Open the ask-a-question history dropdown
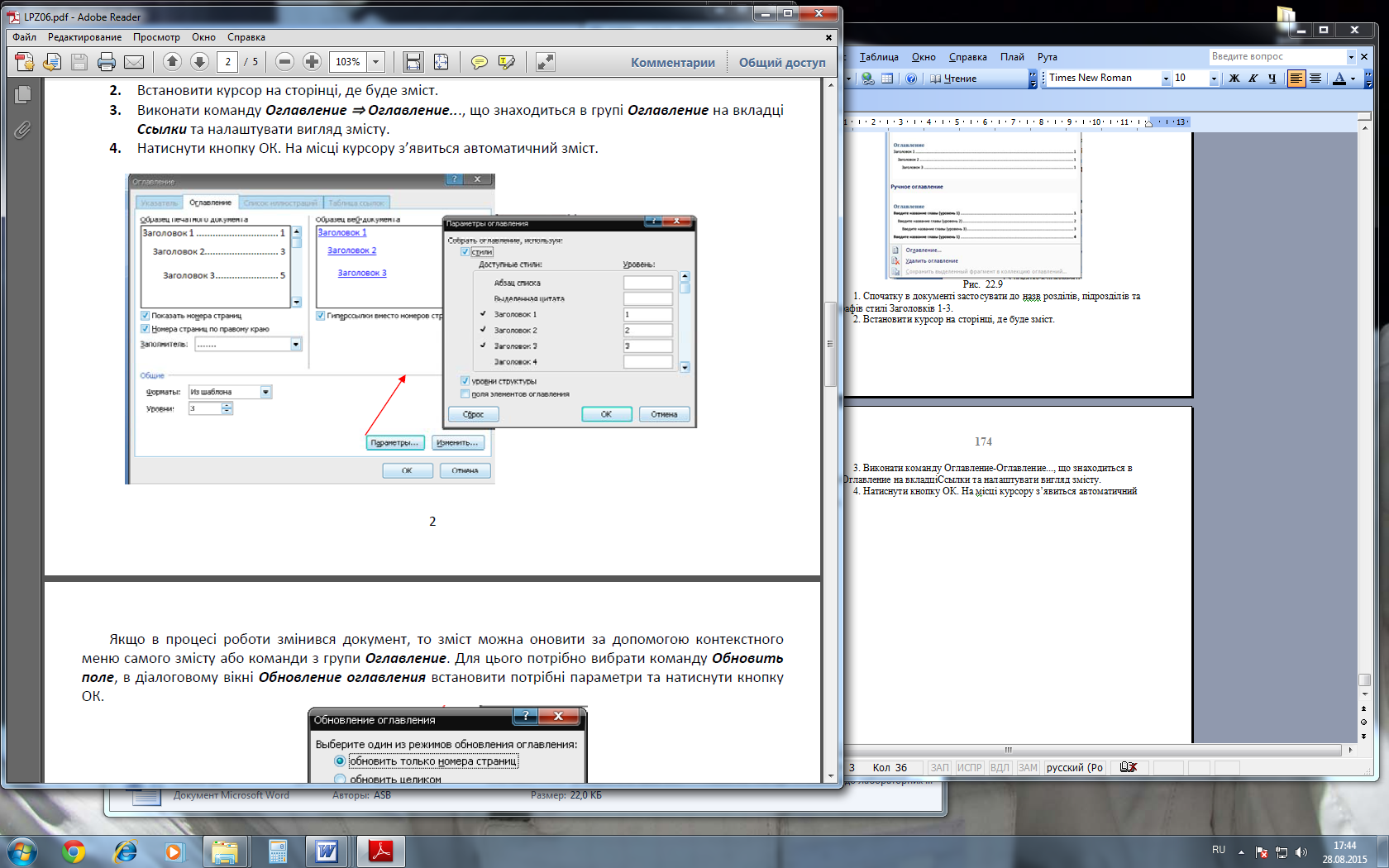This screenshot has width=1389, height=868. coord(1351,56)
